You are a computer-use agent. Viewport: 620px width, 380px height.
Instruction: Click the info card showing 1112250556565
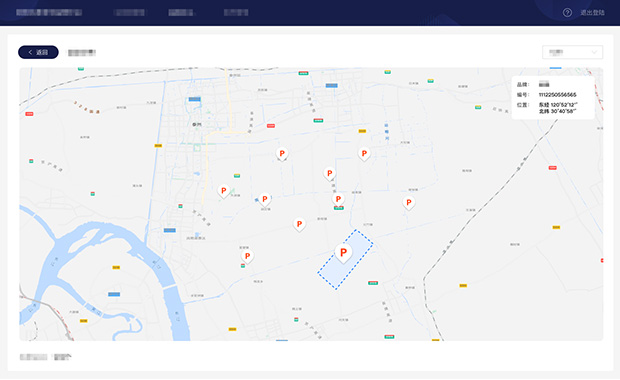[x=553, y=98]
